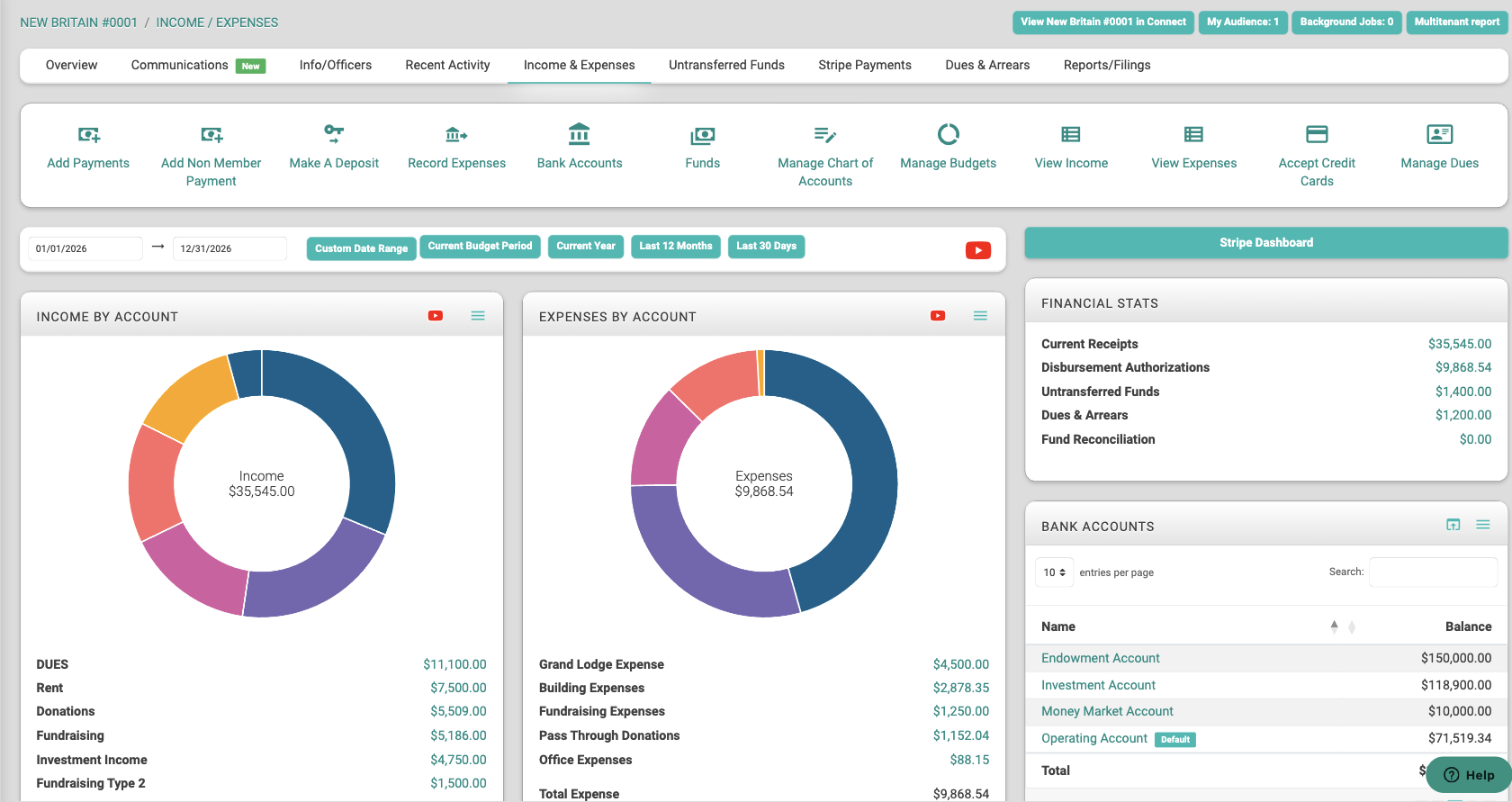
Task: Open the Bank Accounts building icon
Action: pos(579,134)
